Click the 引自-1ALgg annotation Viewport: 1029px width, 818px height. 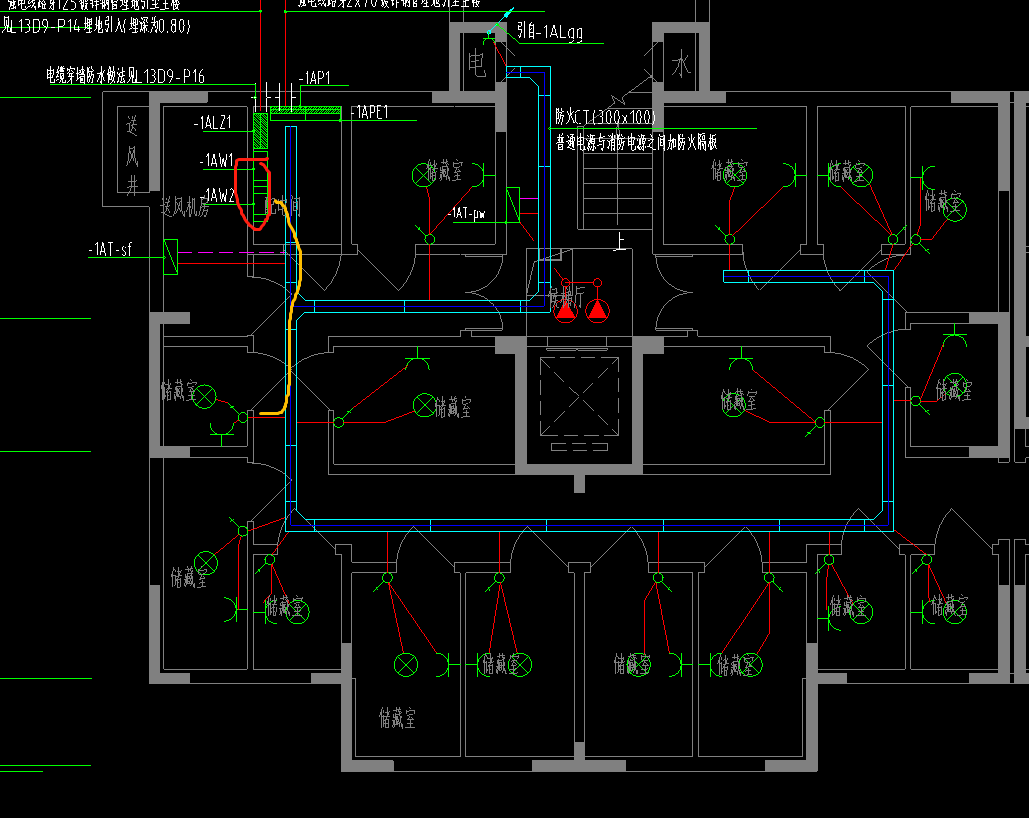tap(550, 32)
